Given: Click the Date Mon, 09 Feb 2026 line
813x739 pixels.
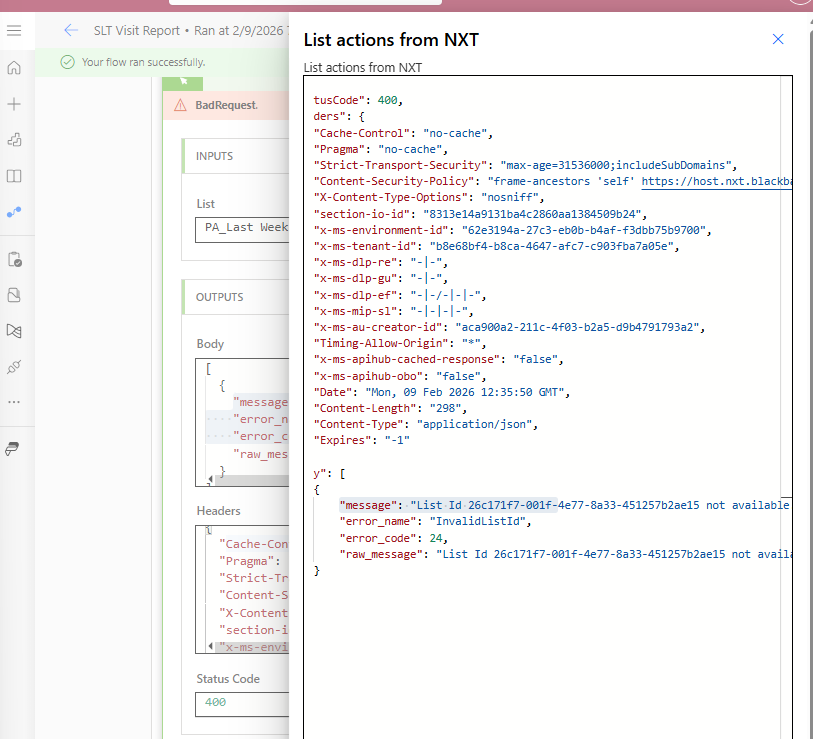Looking at the screenshot, I should [x=441, y=393].
